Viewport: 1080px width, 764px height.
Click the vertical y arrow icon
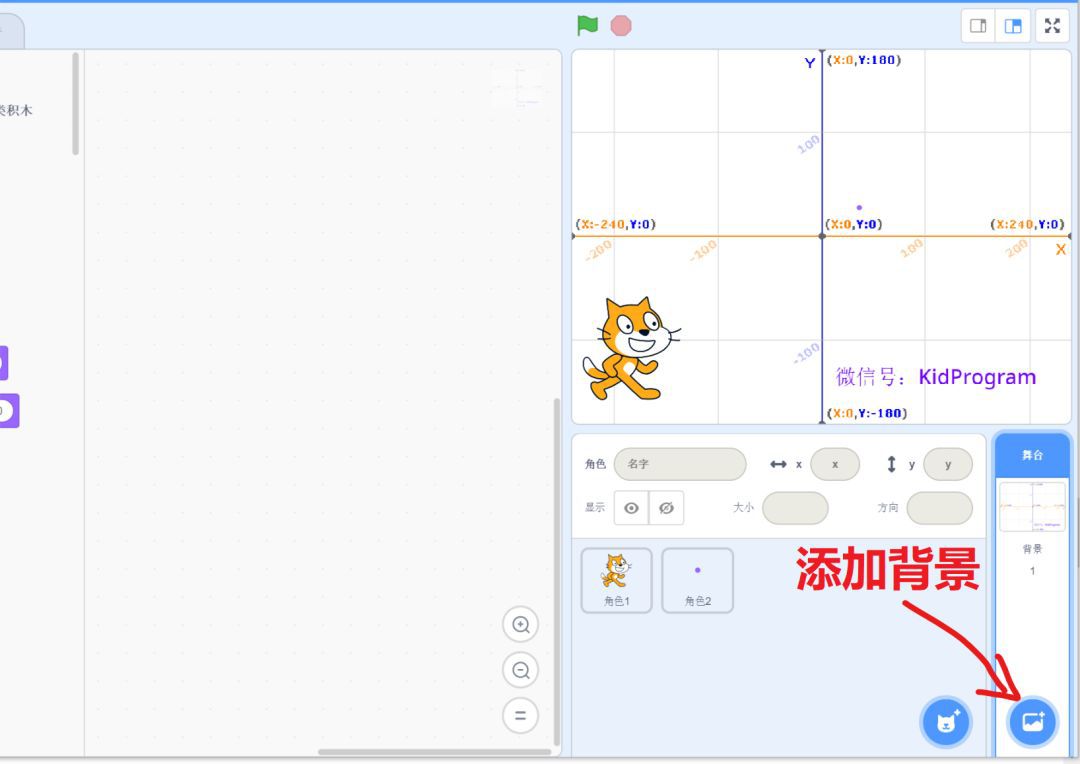pyautogui.click(x=891, y=464)
